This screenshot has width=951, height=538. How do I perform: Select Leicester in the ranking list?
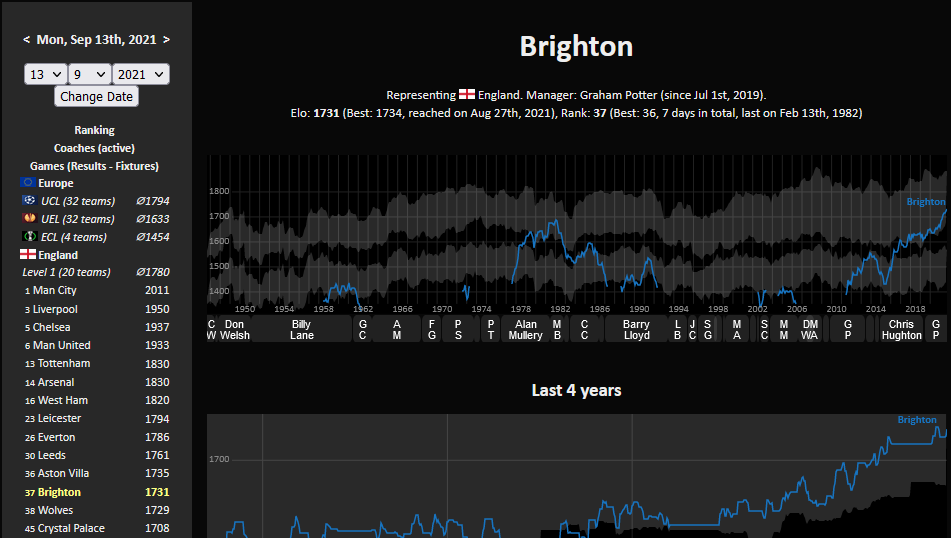pos(59,419)
